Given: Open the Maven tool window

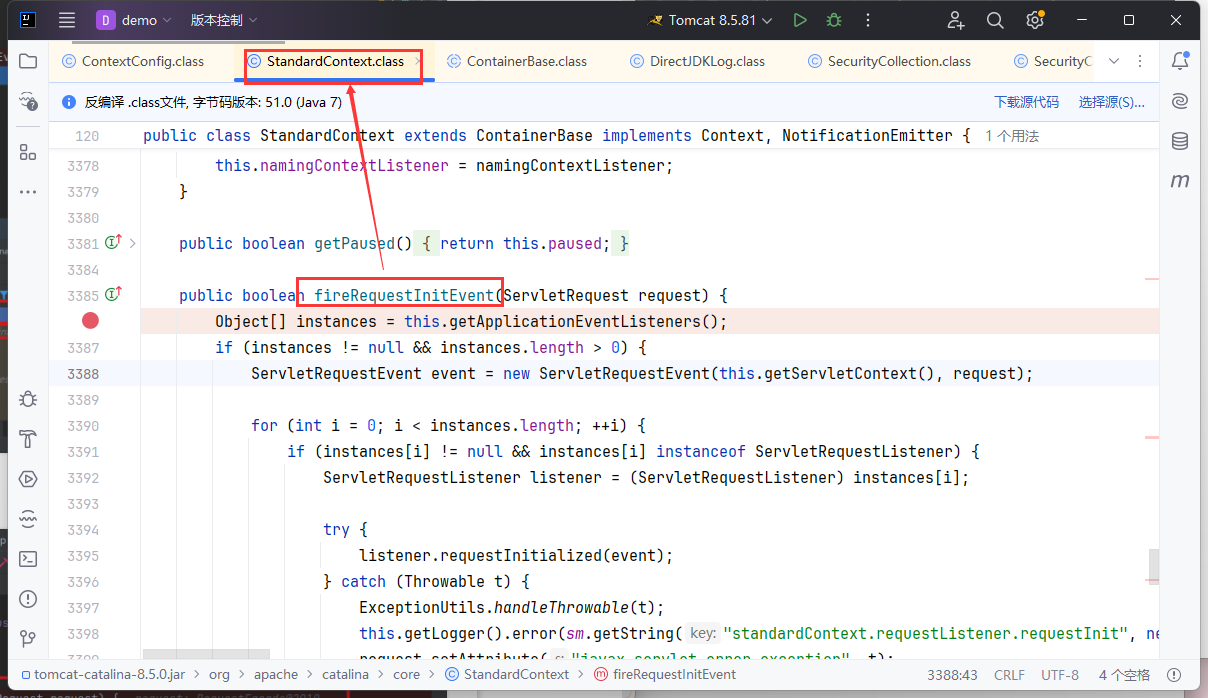Looking at the screenshot, I should pos(1180,181).
